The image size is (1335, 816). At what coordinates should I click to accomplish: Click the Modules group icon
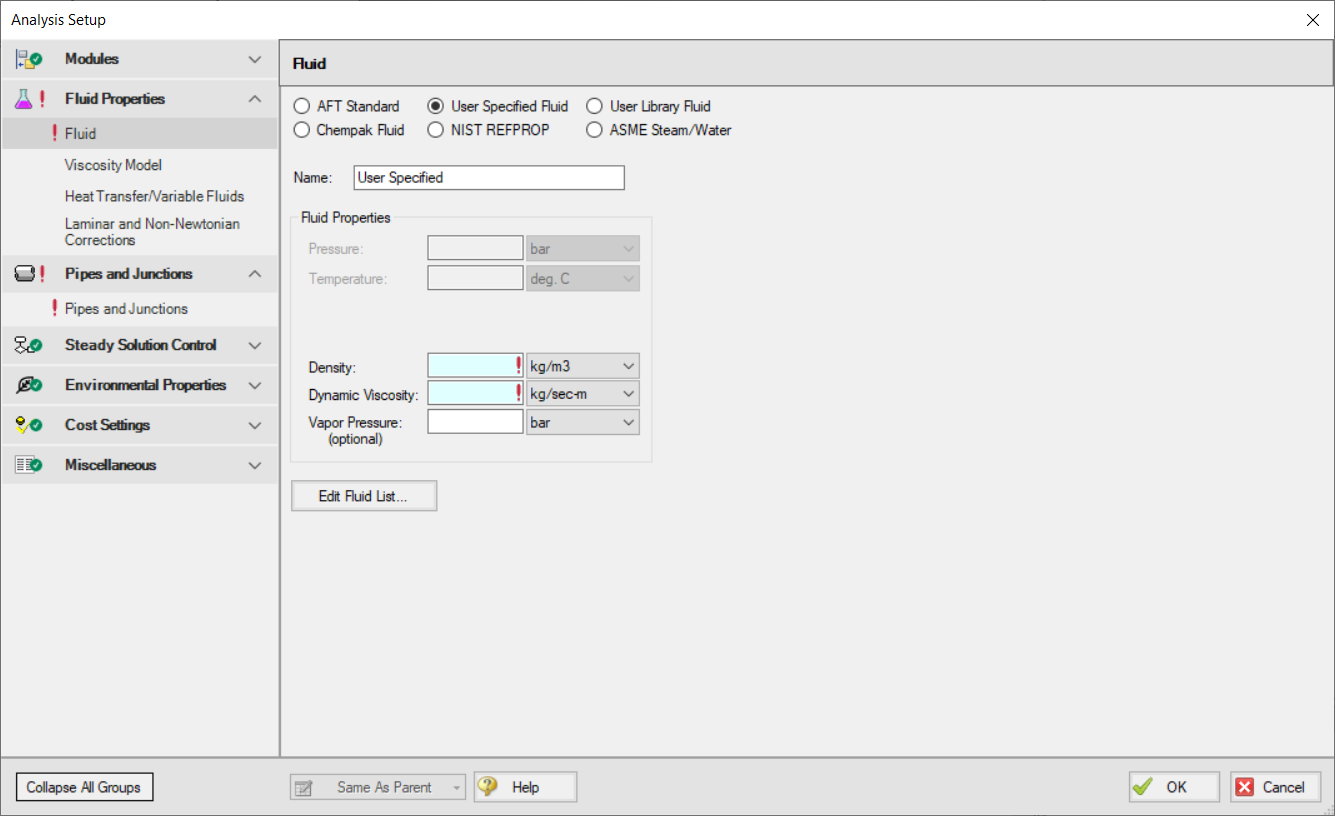click(x=27, y=58)
